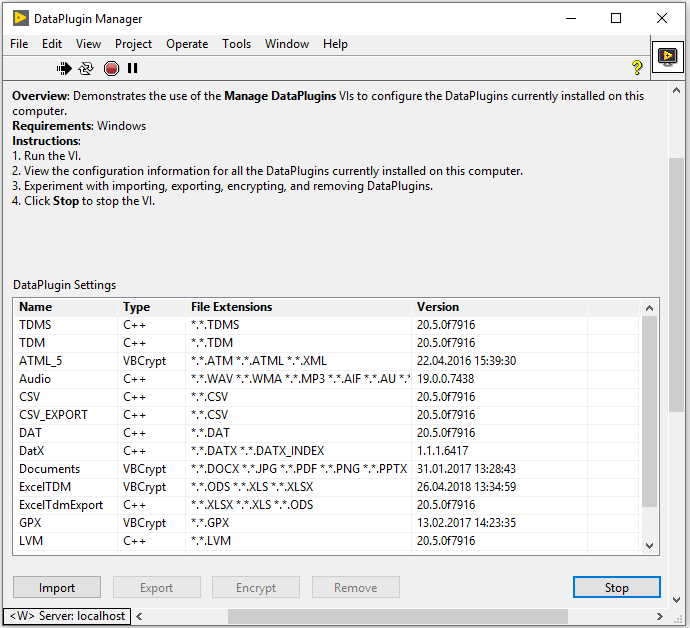
Task: Open the Project menu
Action: point(133,44)
